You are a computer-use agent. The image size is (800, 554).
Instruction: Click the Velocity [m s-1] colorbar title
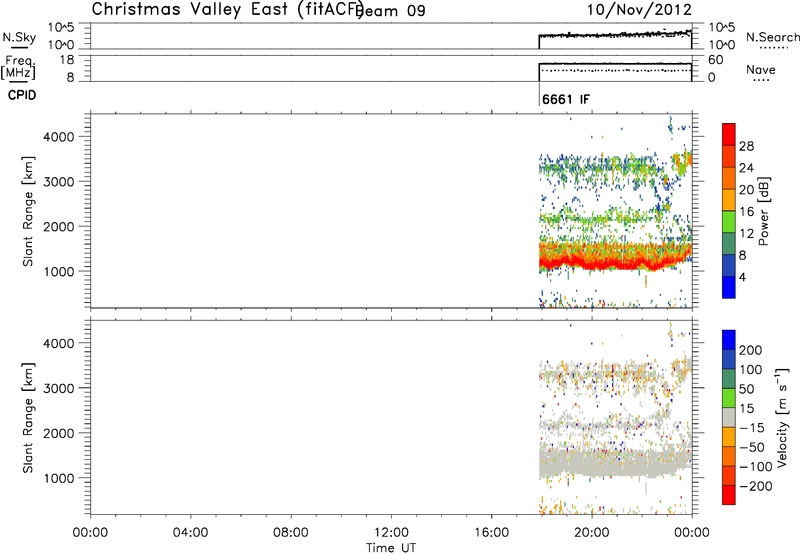[x=782, y=417]
